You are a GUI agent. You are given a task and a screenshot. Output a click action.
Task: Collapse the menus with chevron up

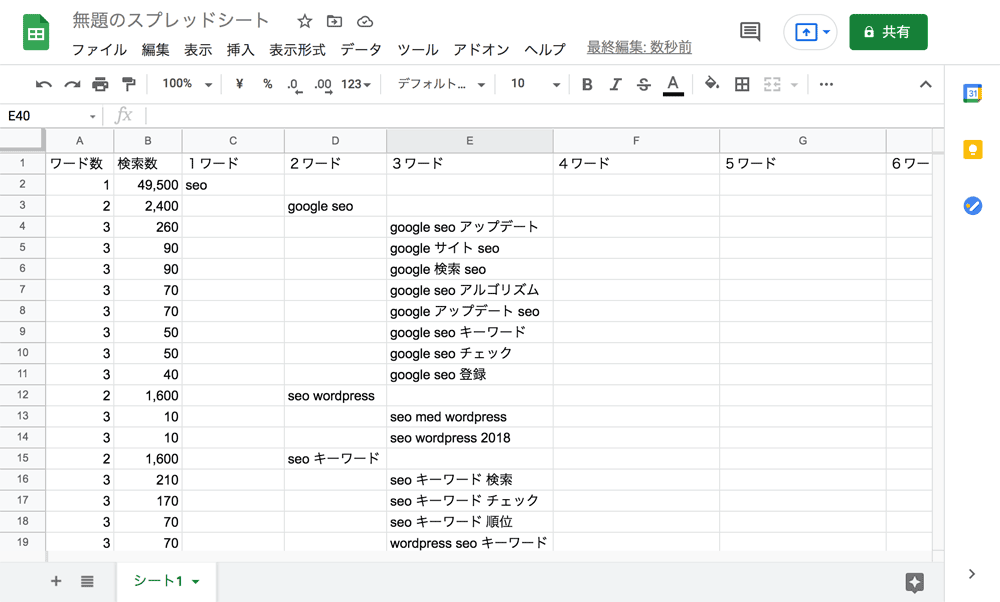[x=925, y=84]
